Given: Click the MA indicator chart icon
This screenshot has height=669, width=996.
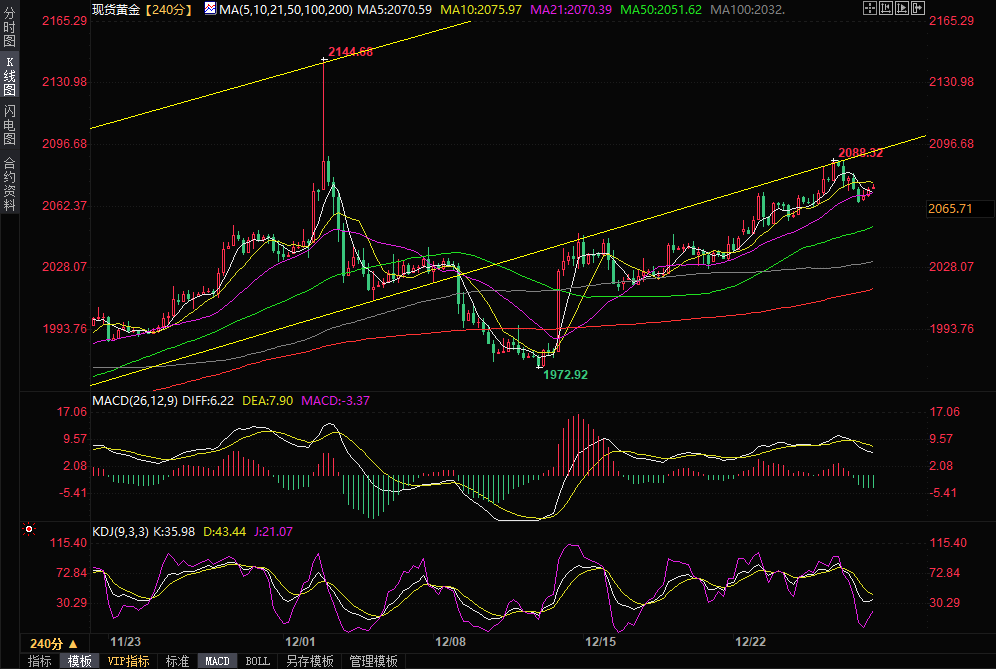Looking at the screenshot, I should click(209, 8).
